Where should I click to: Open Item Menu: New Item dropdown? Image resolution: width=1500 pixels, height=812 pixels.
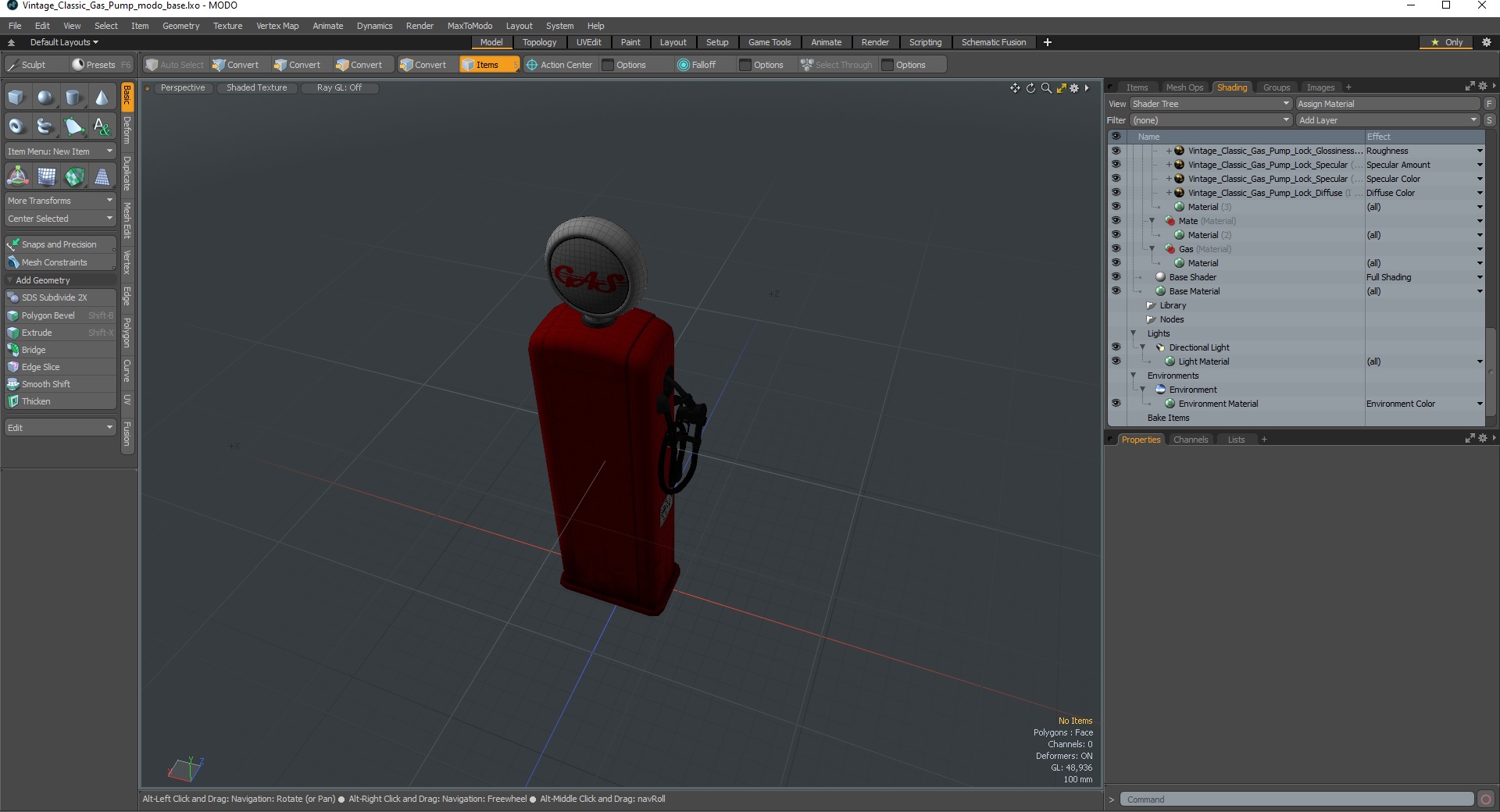[60, 151]
